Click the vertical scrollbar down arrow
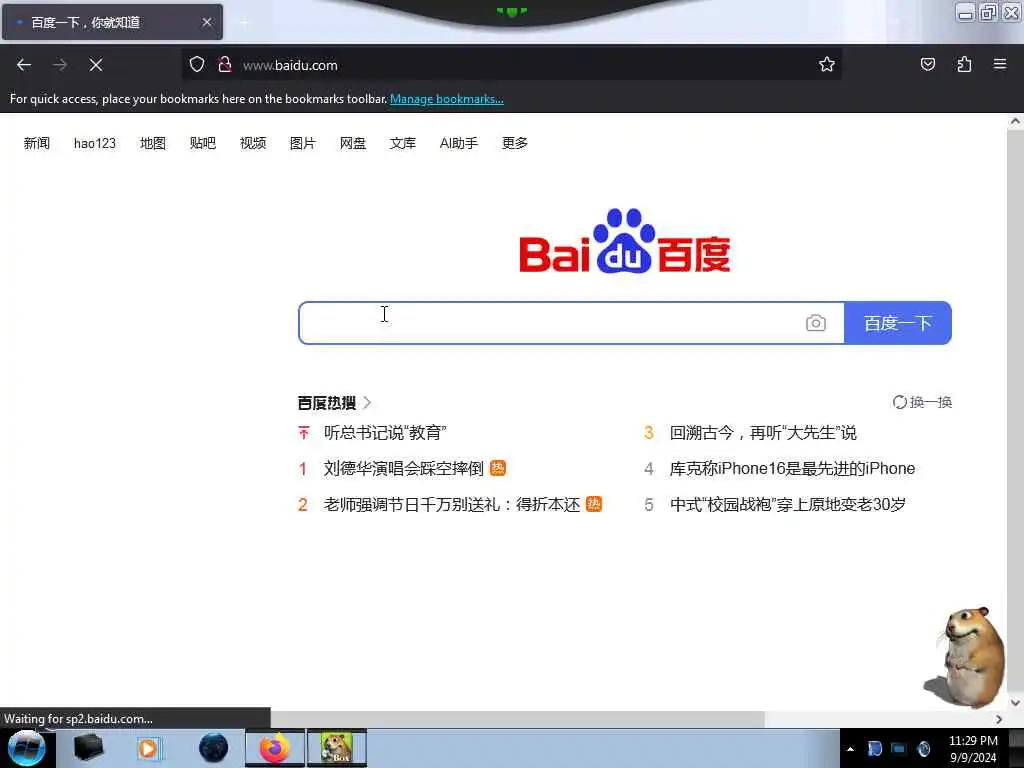This screenshot has height=768, width=1024. tap(1015, 703)
